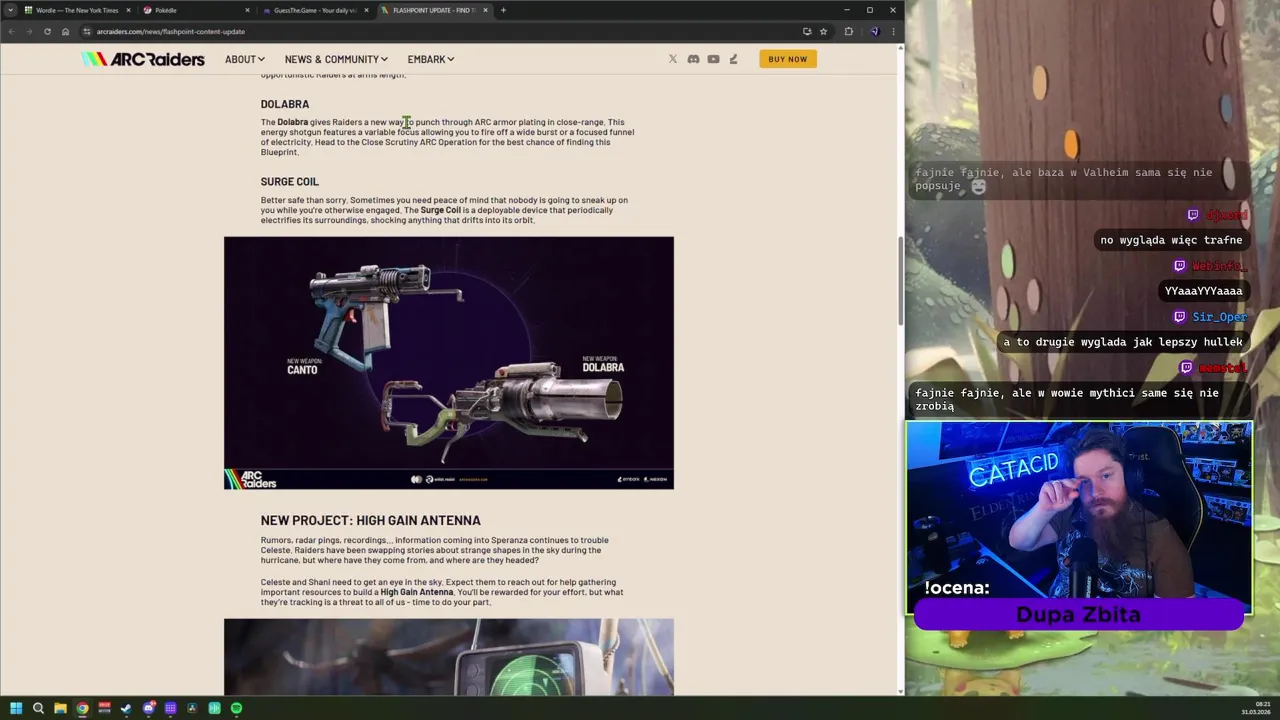1280x720 pixels.
Task: Click the browser back arrow
Action: [x=11, y=31]
